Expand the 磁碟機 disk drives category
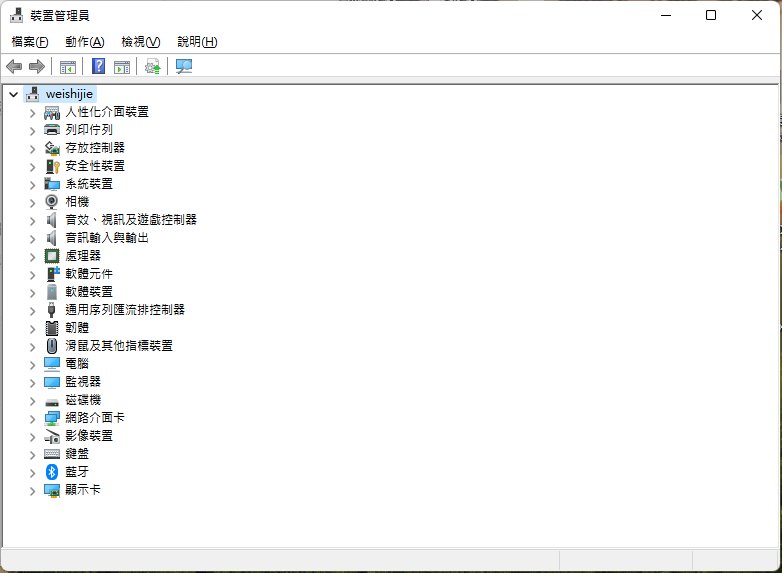782x573 pixels. point(32,400)
